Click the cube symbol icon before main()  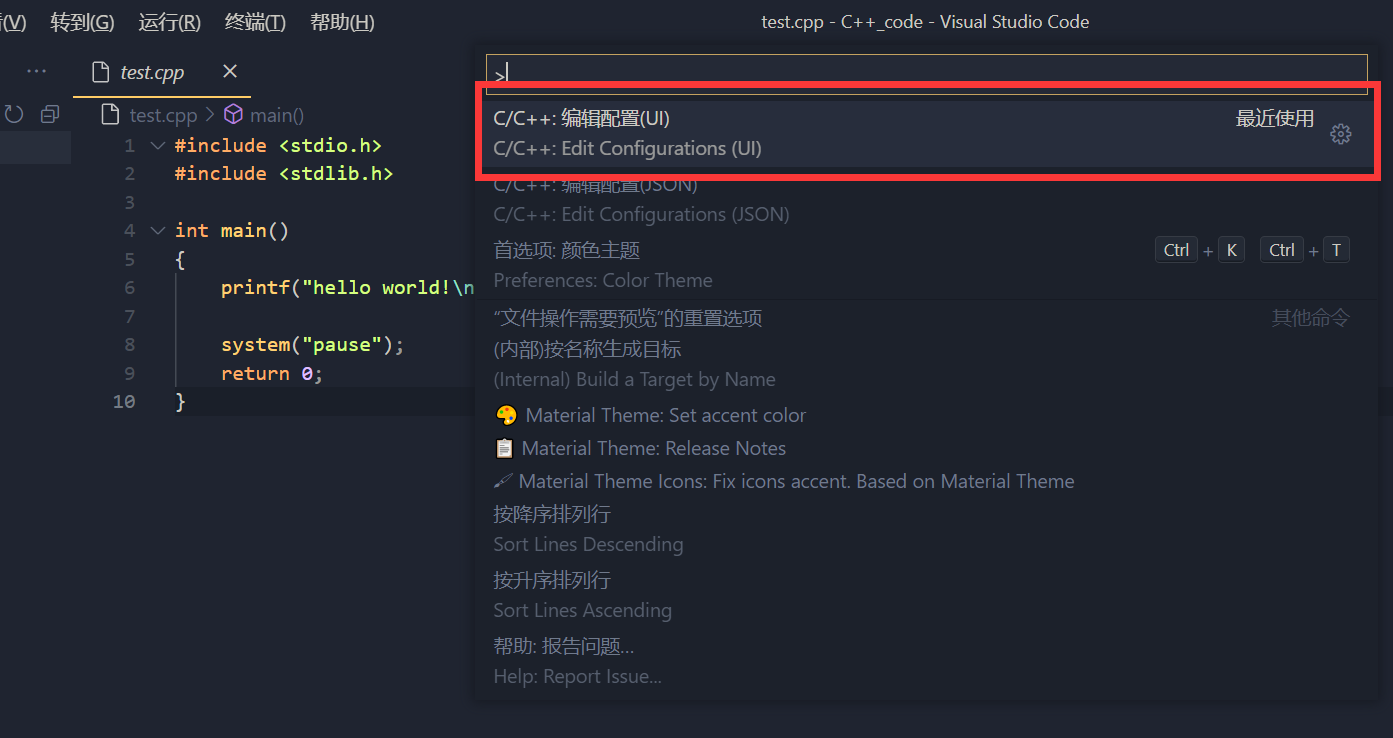(x=233, y=114)
